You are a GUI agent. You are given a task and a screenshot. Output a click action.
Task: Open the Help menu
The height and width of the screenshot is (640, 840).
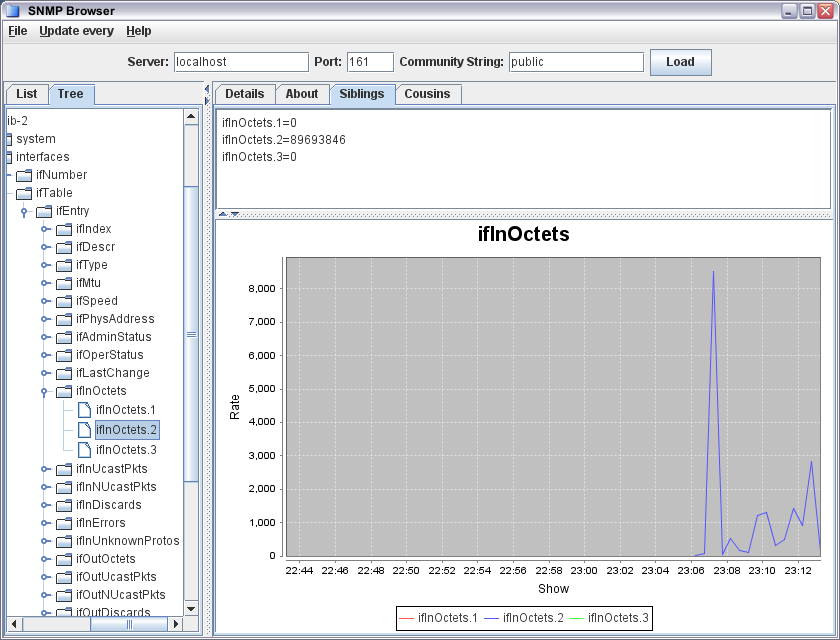139,31
